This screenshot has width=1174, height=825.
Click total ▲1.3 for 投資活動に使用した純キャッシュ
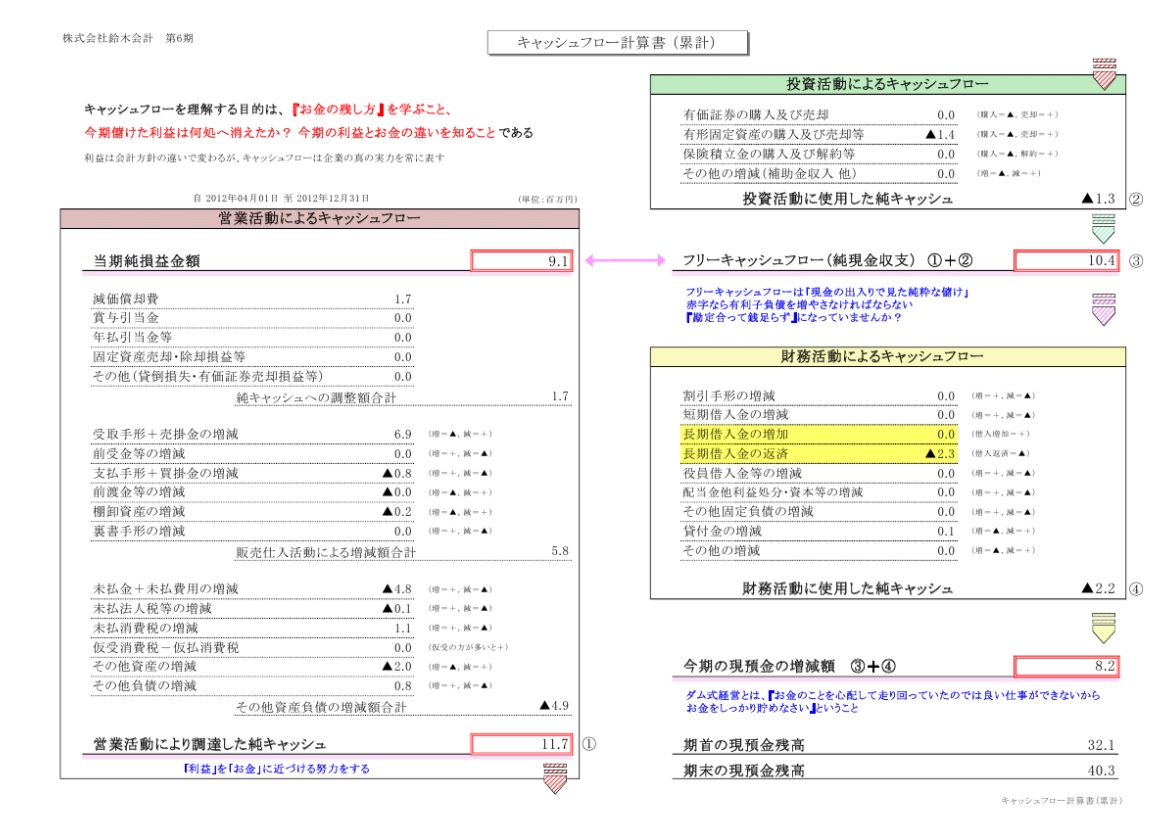click(1099, 198)
